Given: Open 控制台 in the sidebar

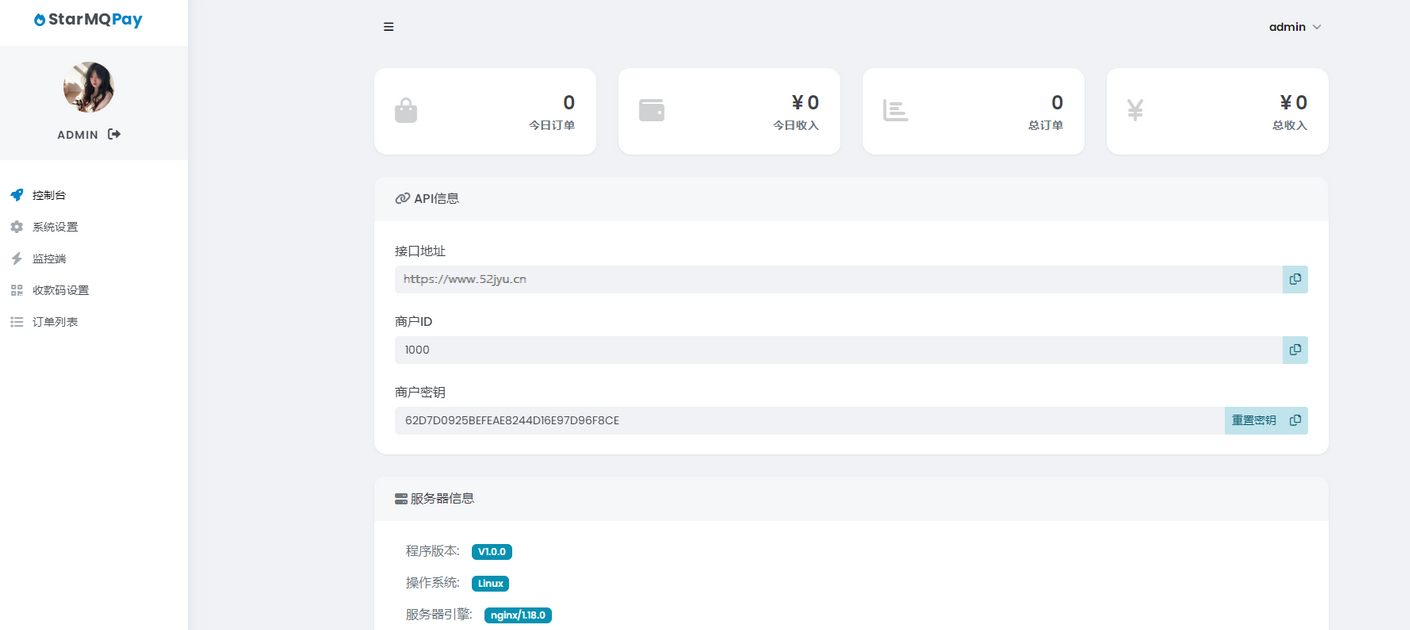Looking at the screenshot, I should click(x=49, y=195).
